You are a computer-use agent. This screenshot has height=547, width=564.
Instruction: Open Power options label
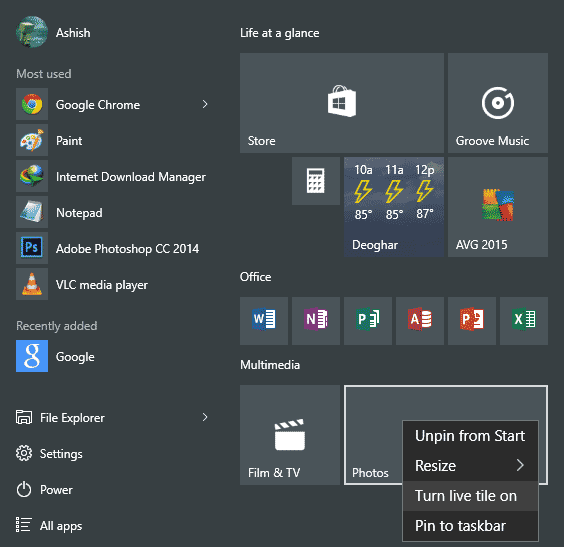click(56, 490)
